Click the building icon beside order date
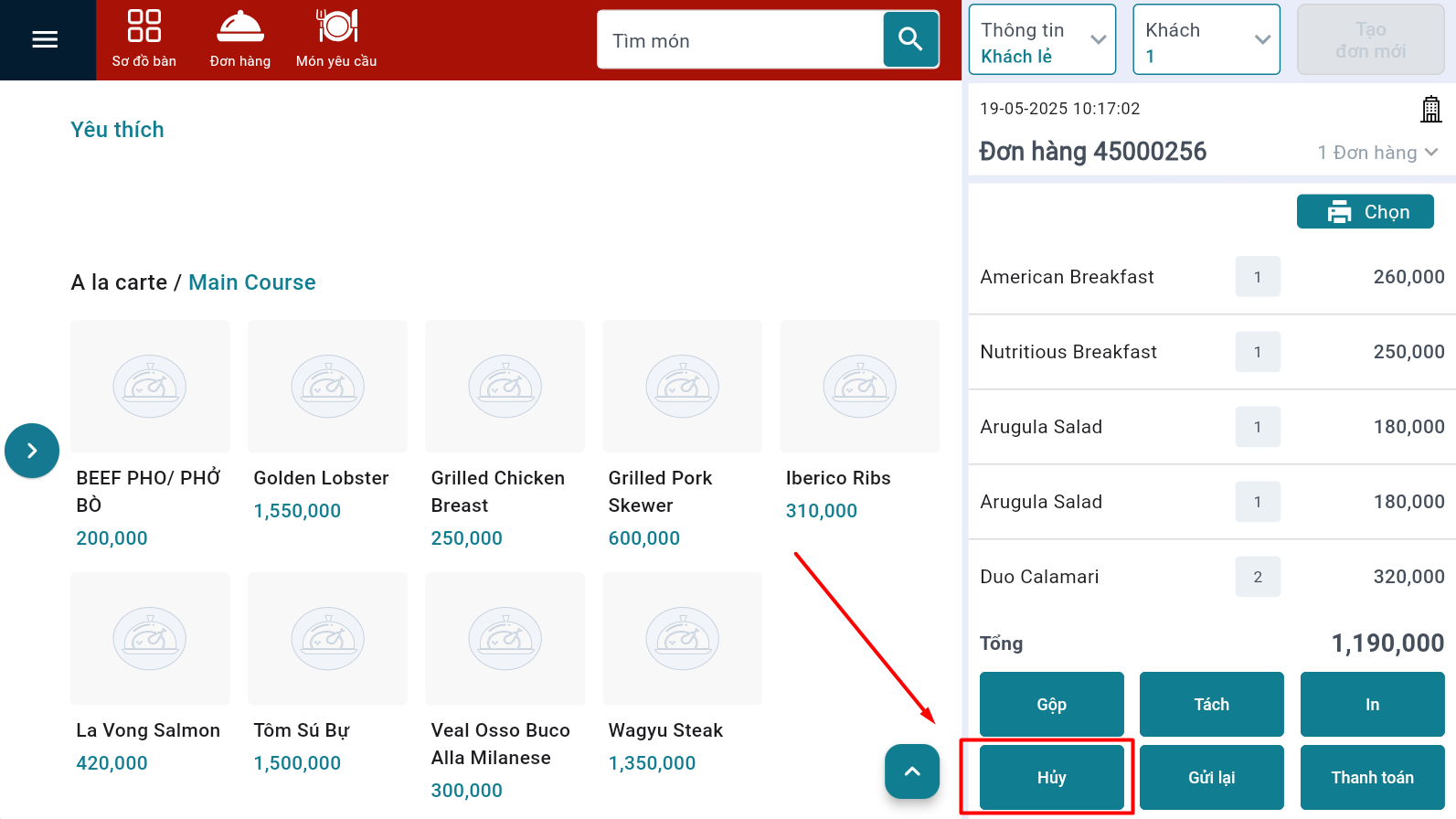This screenshot has height=819, width=1456. [1430, 109]
